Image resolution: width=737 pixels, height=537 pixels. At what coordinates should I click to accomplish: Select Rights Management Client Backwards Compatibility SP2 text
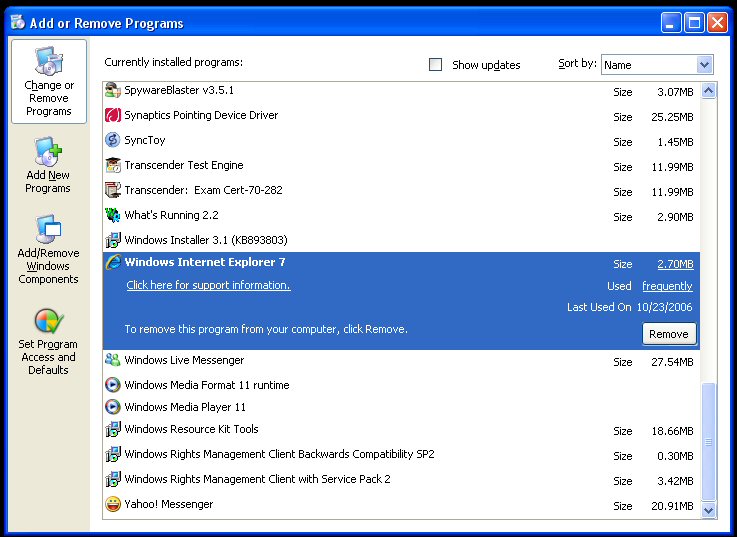click(279, 454)
